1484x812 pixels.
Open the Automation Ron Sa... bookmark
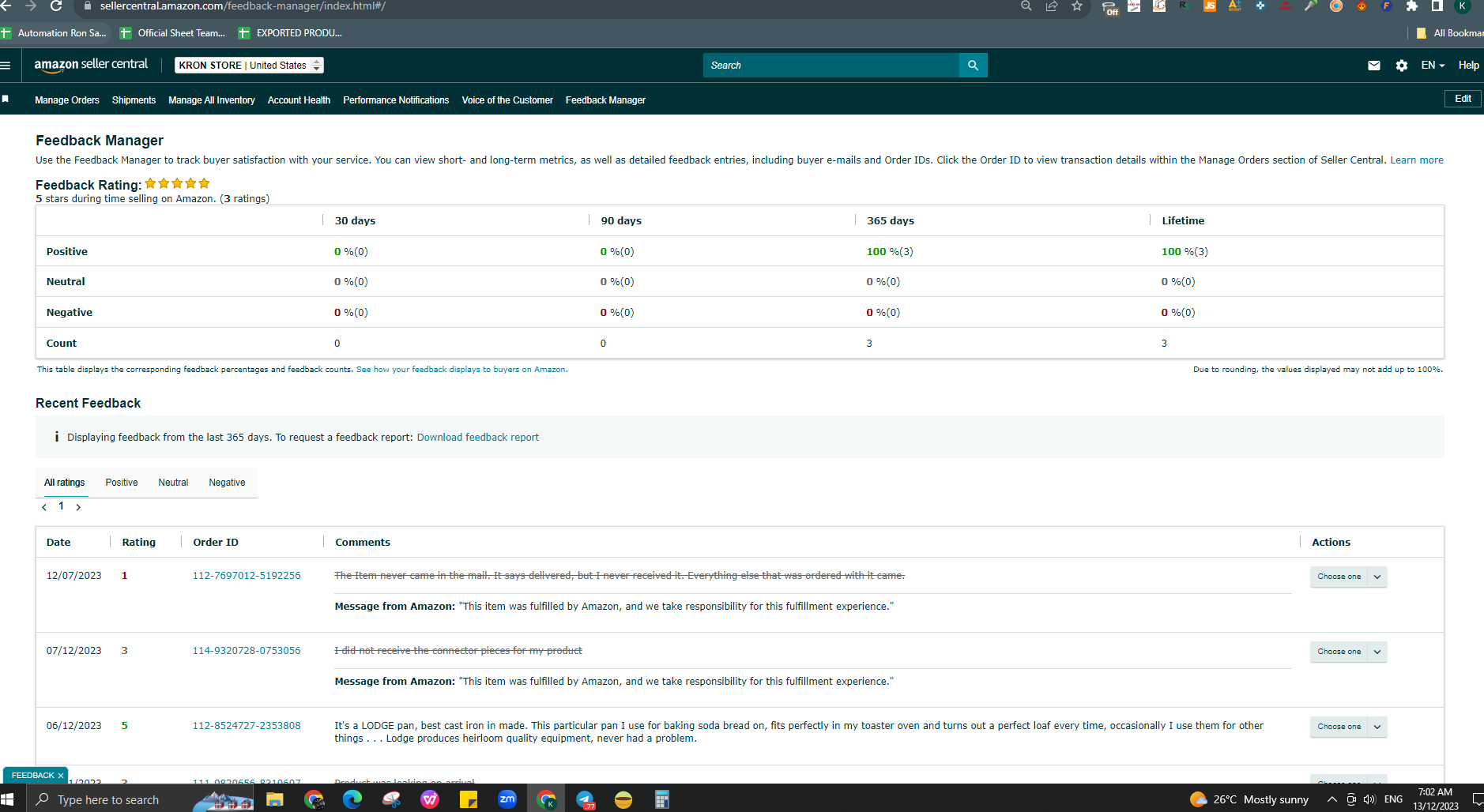point(54,33)
